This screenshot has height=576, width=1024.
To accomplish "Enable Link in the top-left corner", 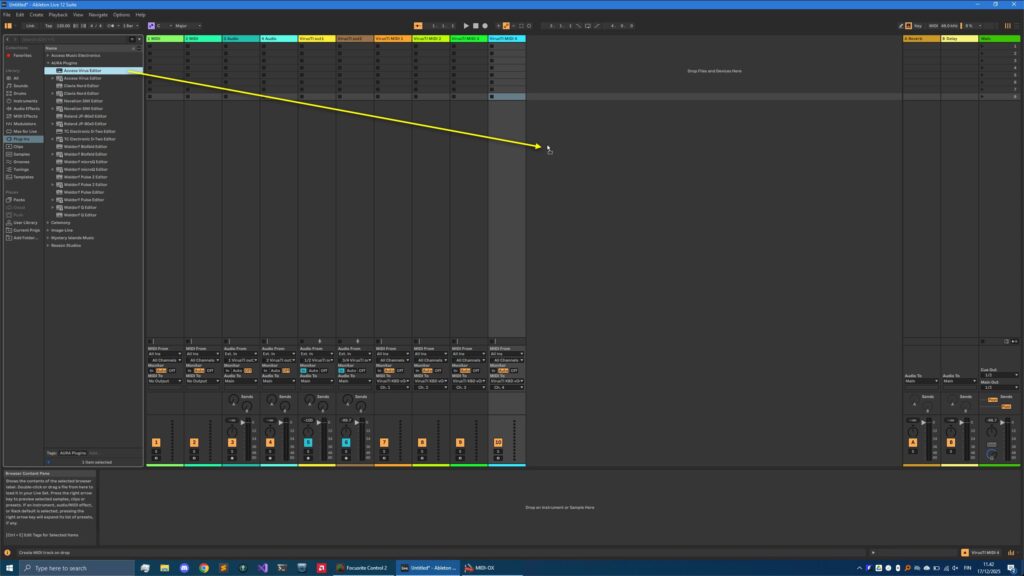I will 31,26.
